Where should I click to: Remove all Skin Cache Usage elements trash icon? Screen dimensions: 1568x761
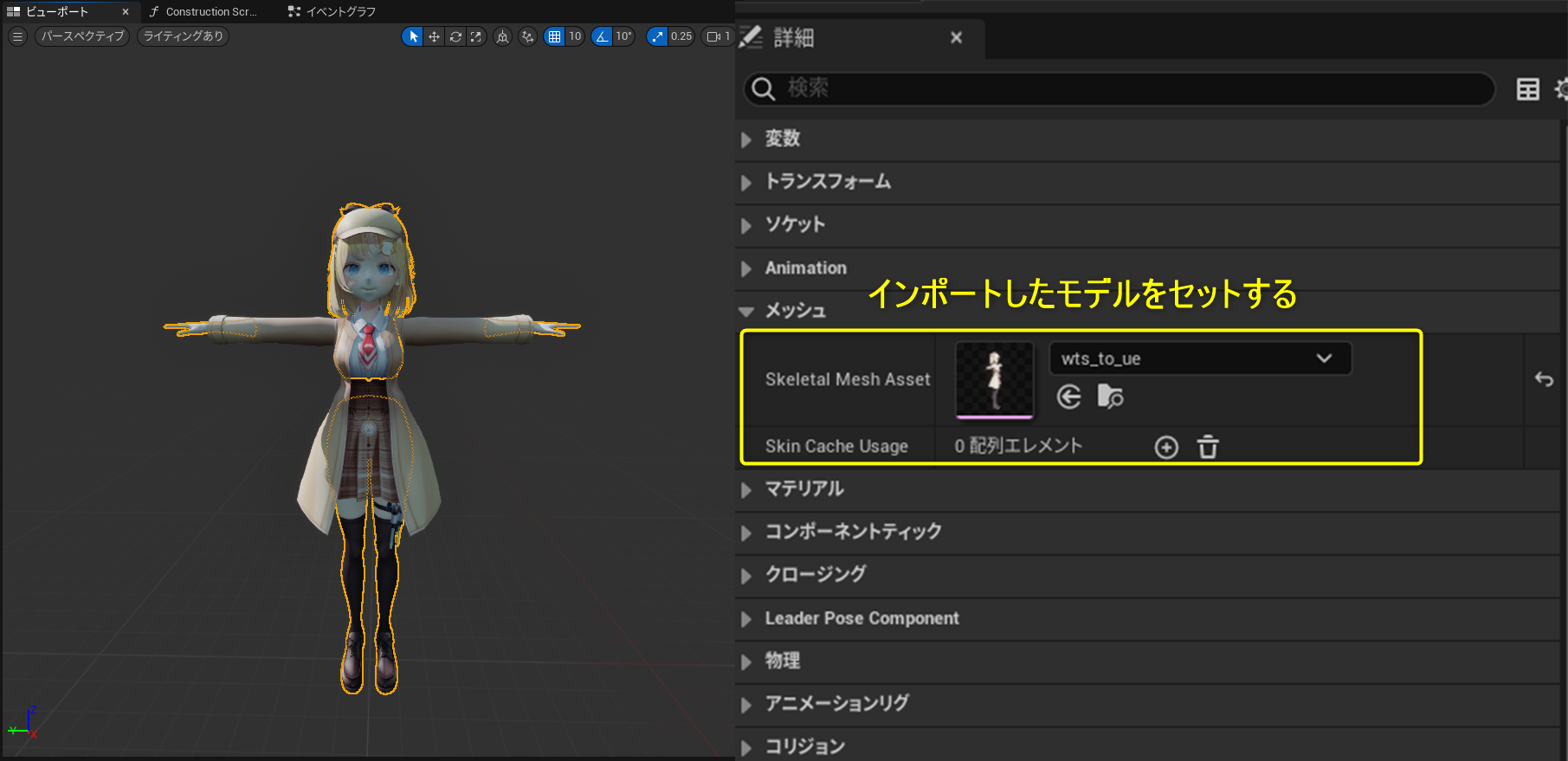click(1208, 447)
